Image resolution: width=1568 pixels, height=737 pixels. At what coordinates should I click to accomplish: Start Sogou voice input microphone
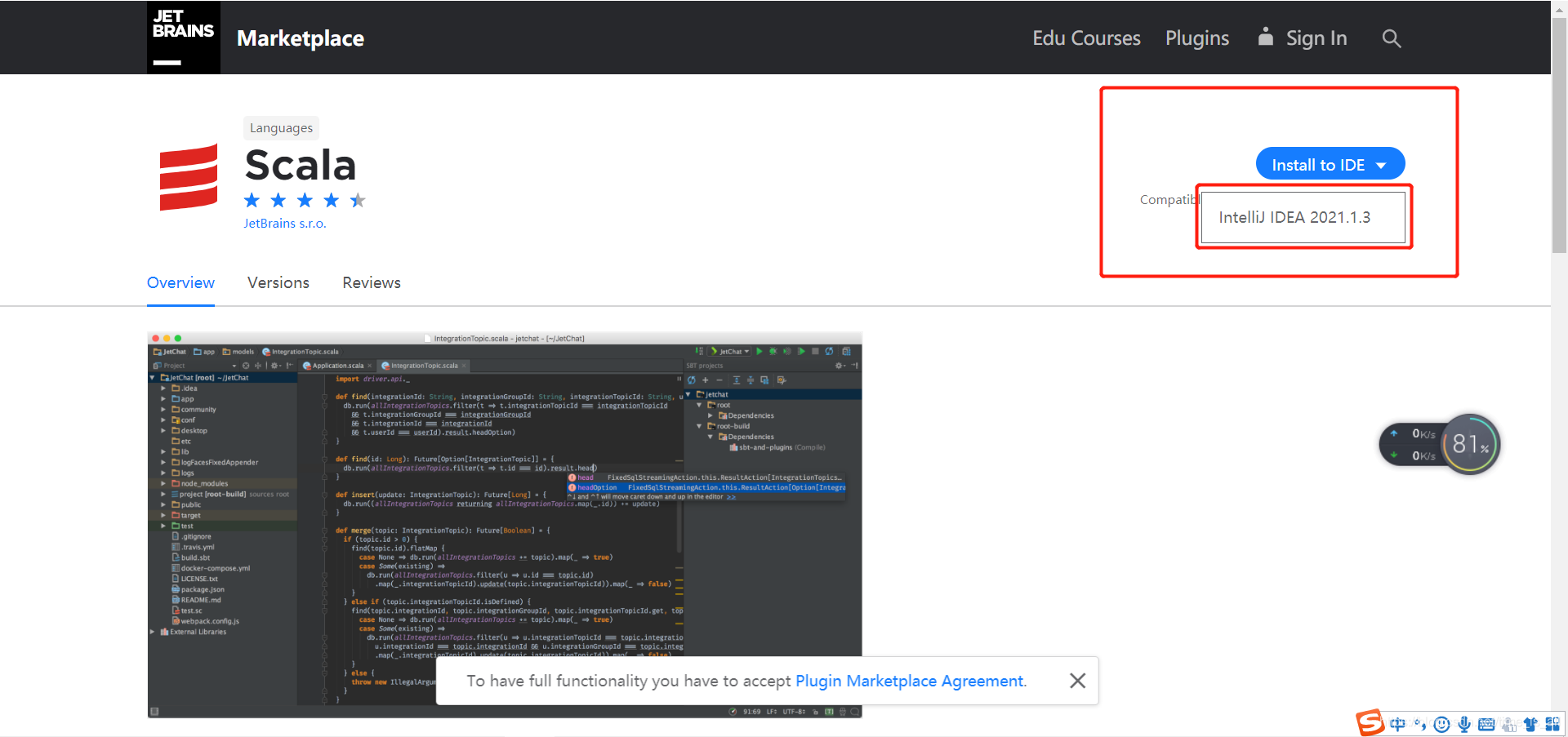coord(1464,724)
